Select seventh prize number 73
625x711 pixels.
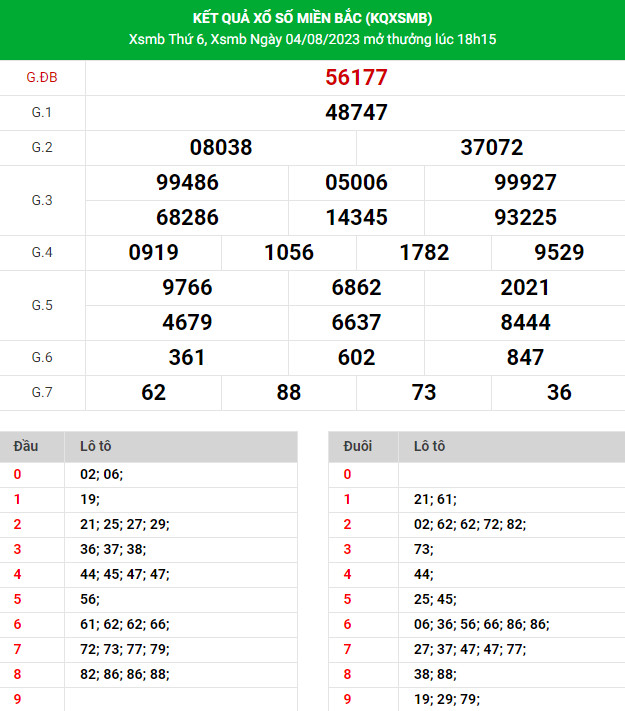[x=424, y=393]
